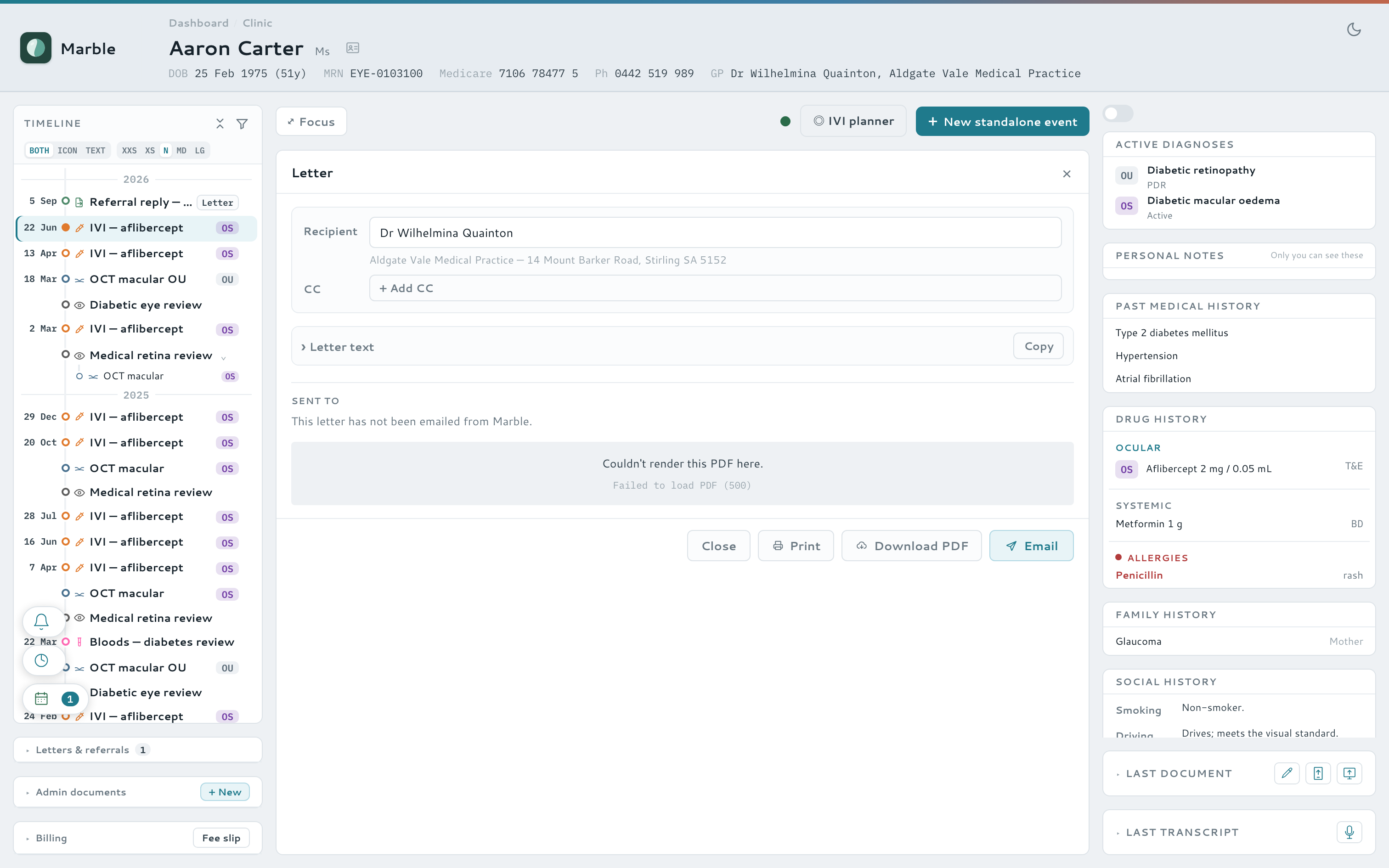
Task: Click Aflibercept 2 mg / 0.05 mL entry
Action: (1239, 468)
